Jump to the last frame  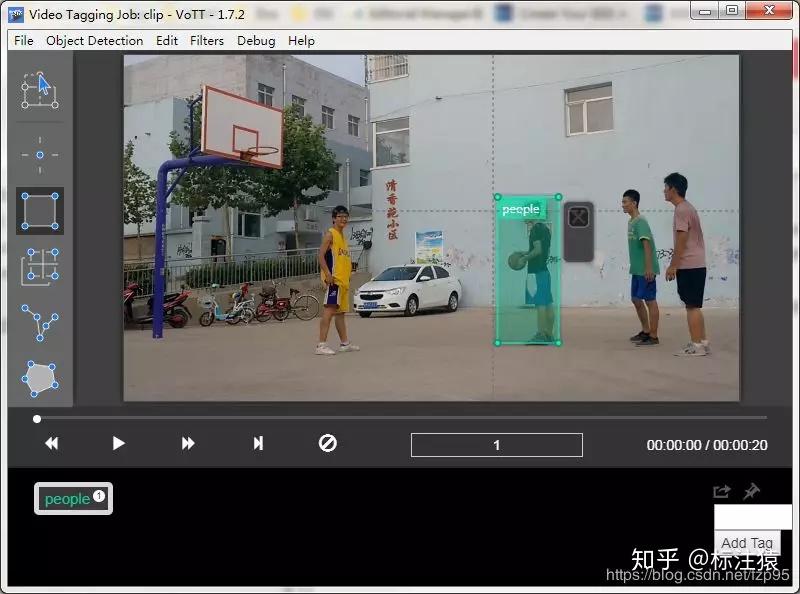[257, 443]
